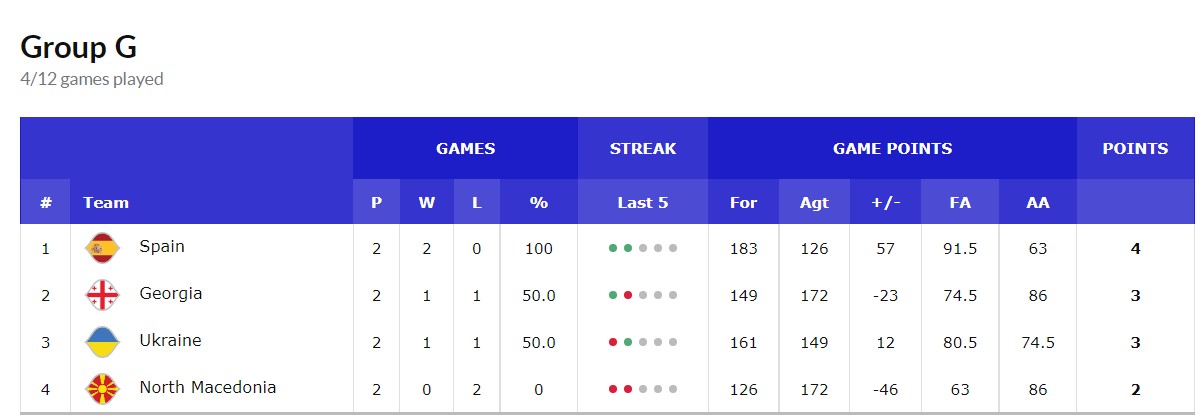Open the Georgia team link
Image resolution: width=1200 pixels, height=415 pixels.
click(x=171, y=293)
